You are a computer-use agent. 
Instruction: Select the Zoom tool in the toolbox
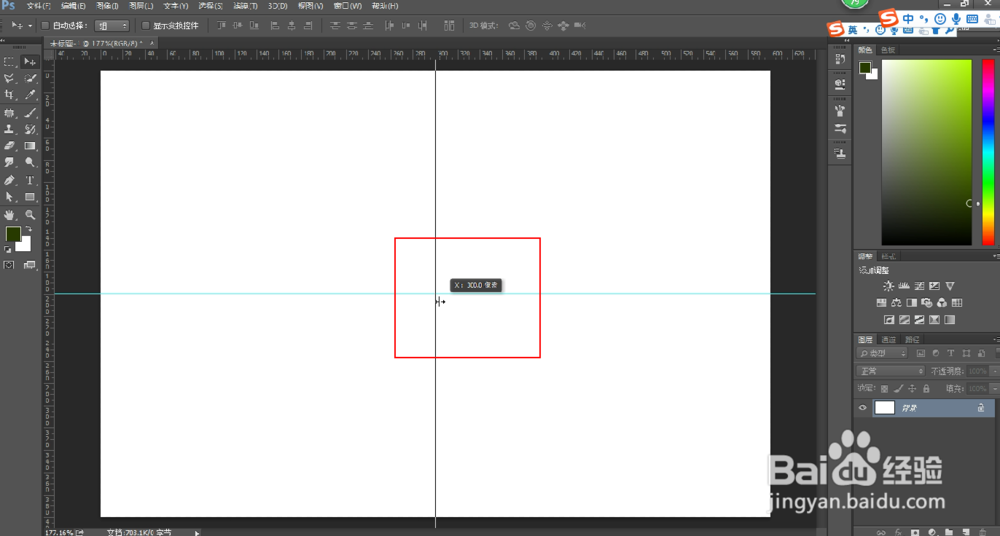(x=29, y=215)
